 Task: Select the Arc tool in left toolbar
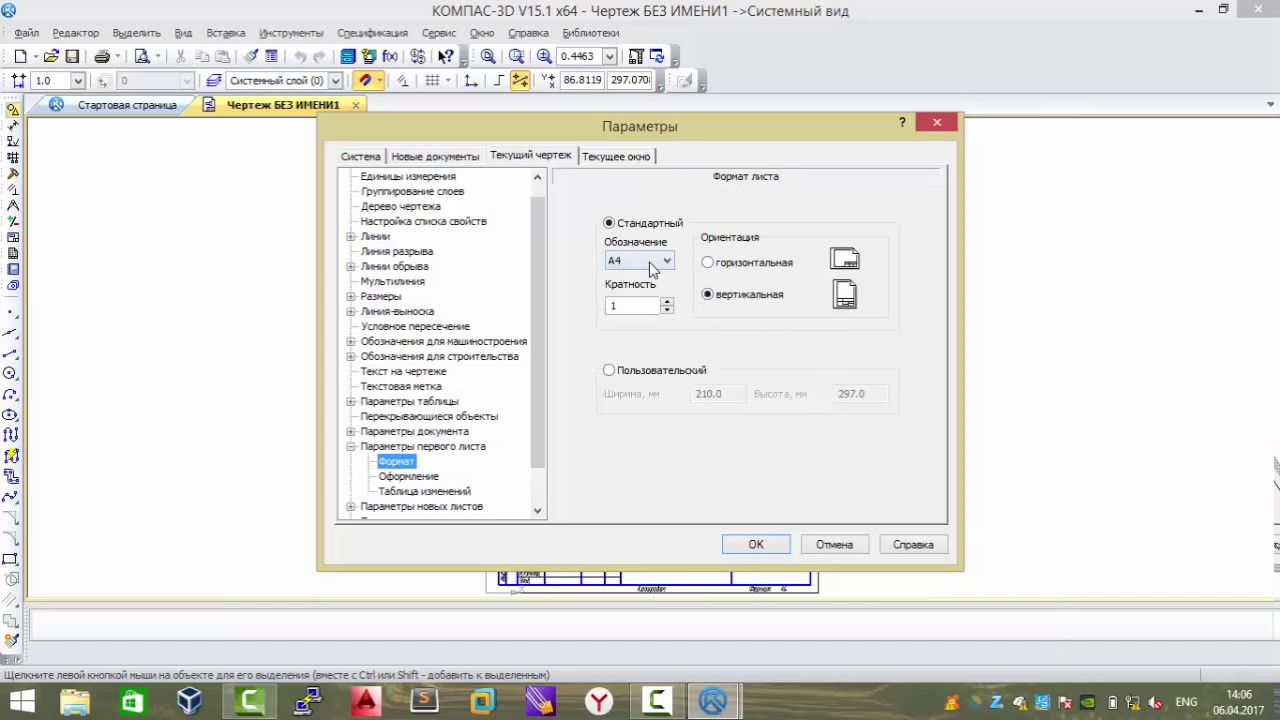click(11, 394)
